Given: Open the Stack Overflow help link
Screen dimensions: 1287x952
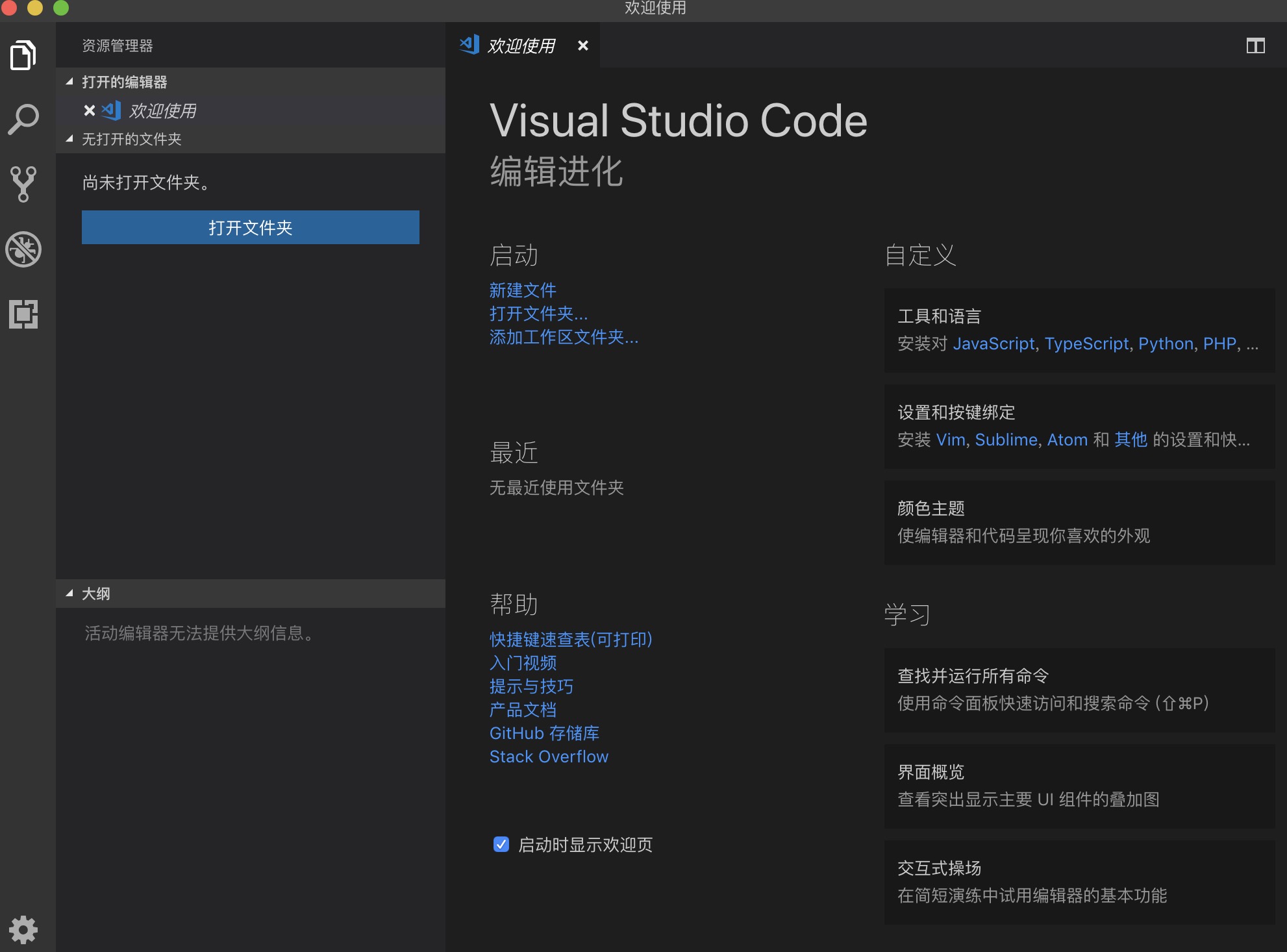Looking at the screenshot, I should coord(548,756).
